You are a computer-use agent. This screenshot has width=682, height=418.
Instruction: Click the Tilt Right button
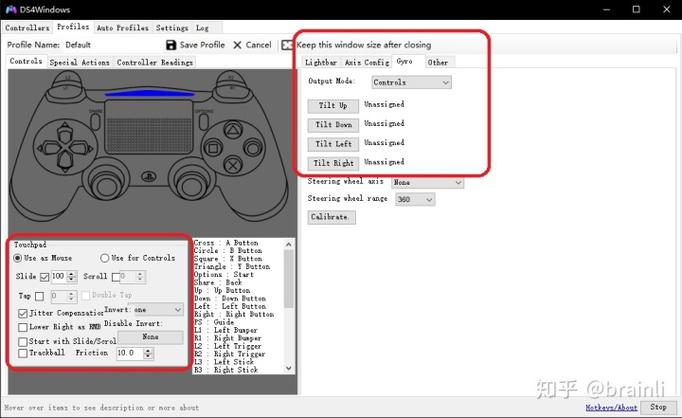pyautogui.click(x=333, y=163)
